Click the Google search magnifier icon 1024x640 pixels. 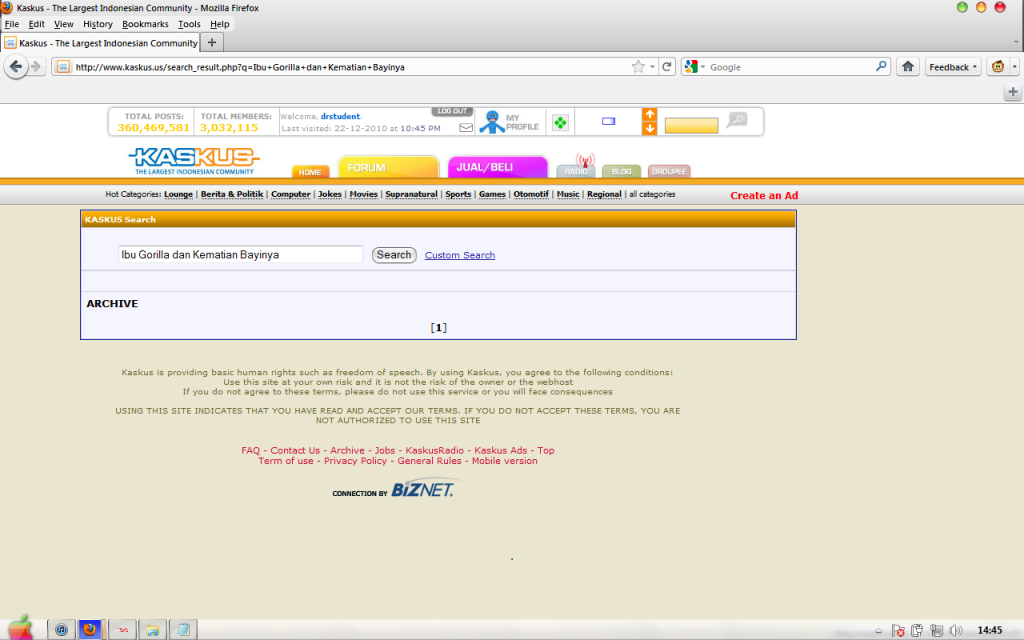[881, 67]
